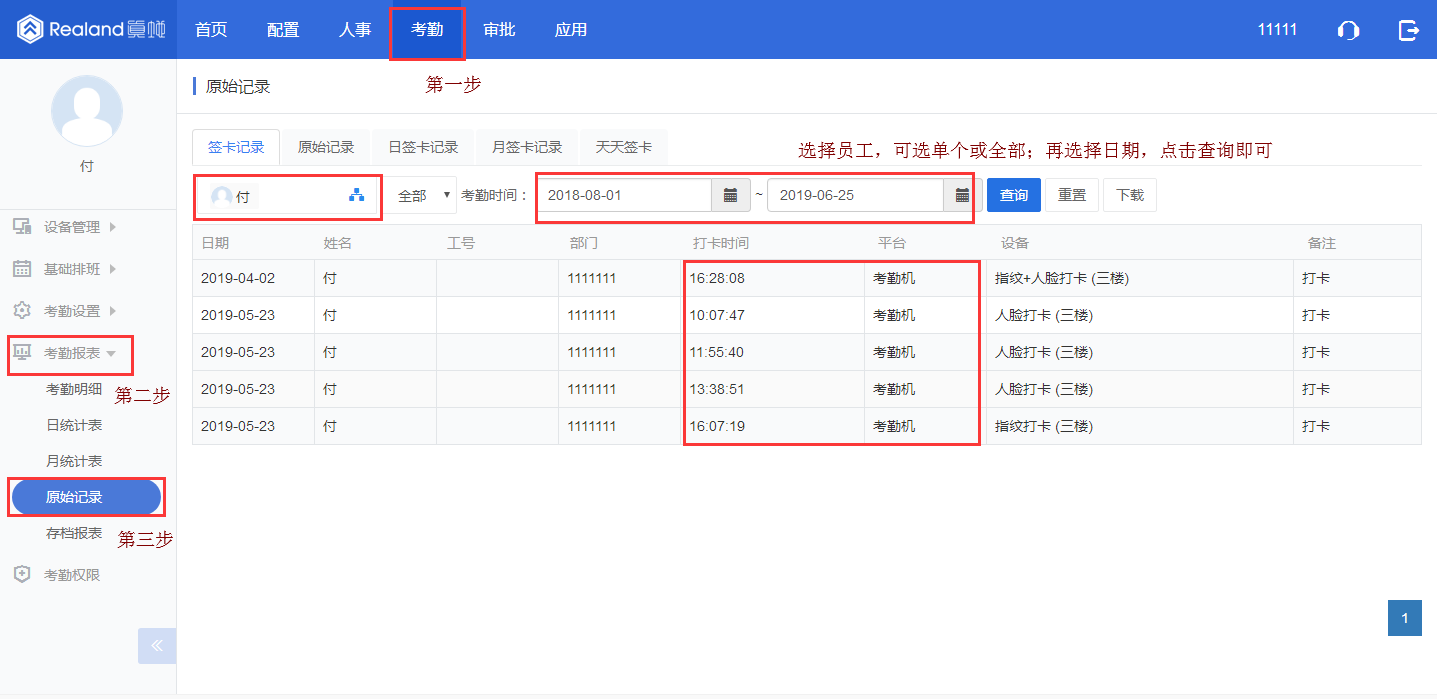The image size is (1437, 699).
Task: Click 基础排班 calendar icon in sidebar
Action: pyautogui.click(x=22, y=269)
